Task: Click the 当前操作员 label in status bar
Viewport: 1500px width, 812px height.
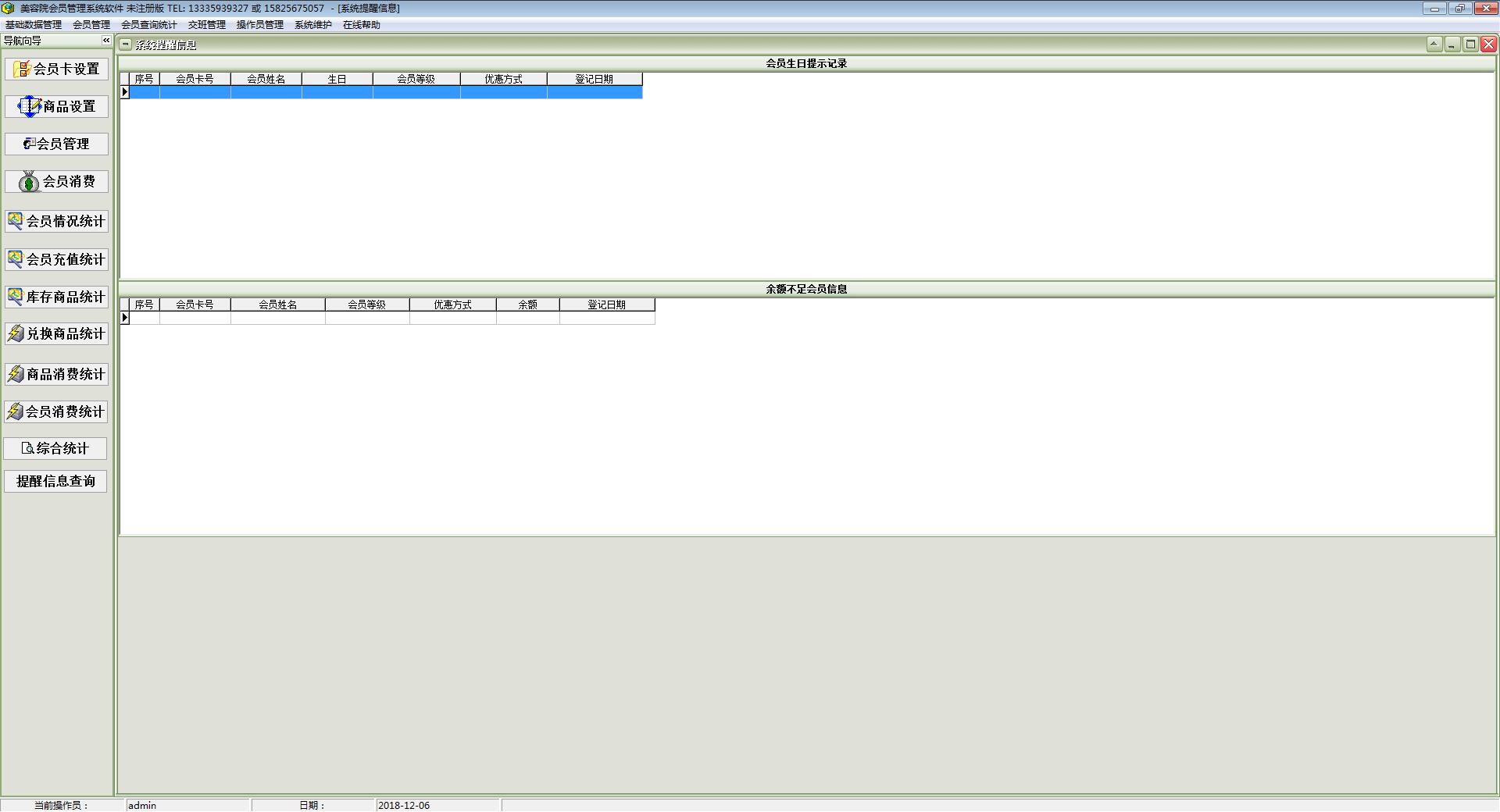Action: [x=62, y=805]
